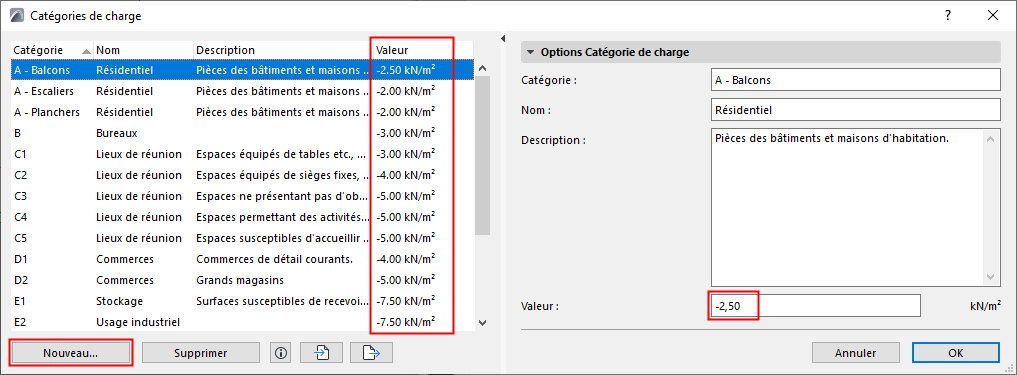Sort by the Catégorie column header
Viewport: 1017px width, 375px height.
[52, 50]
